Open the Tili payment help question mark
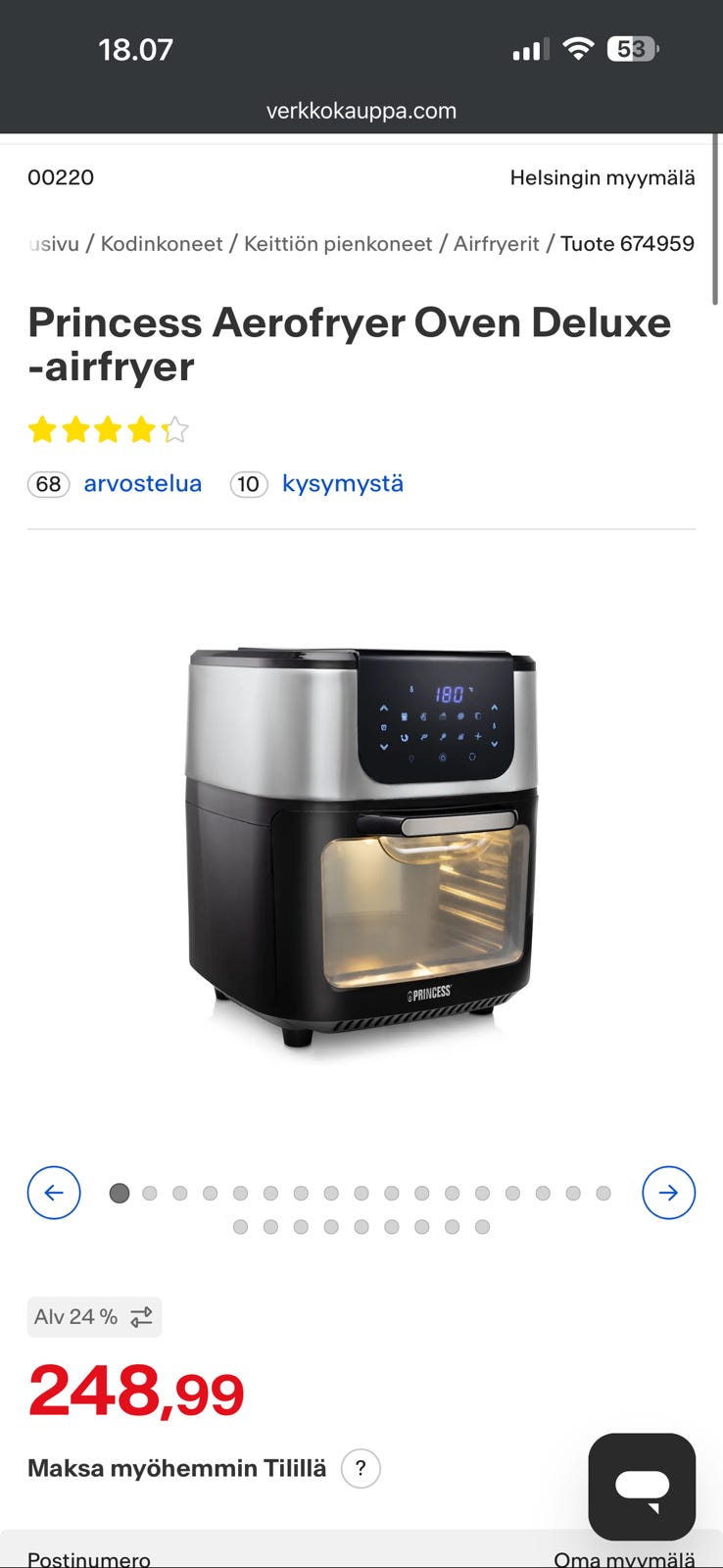This screenshot has width=723, height=1568. pos(361,1468)
